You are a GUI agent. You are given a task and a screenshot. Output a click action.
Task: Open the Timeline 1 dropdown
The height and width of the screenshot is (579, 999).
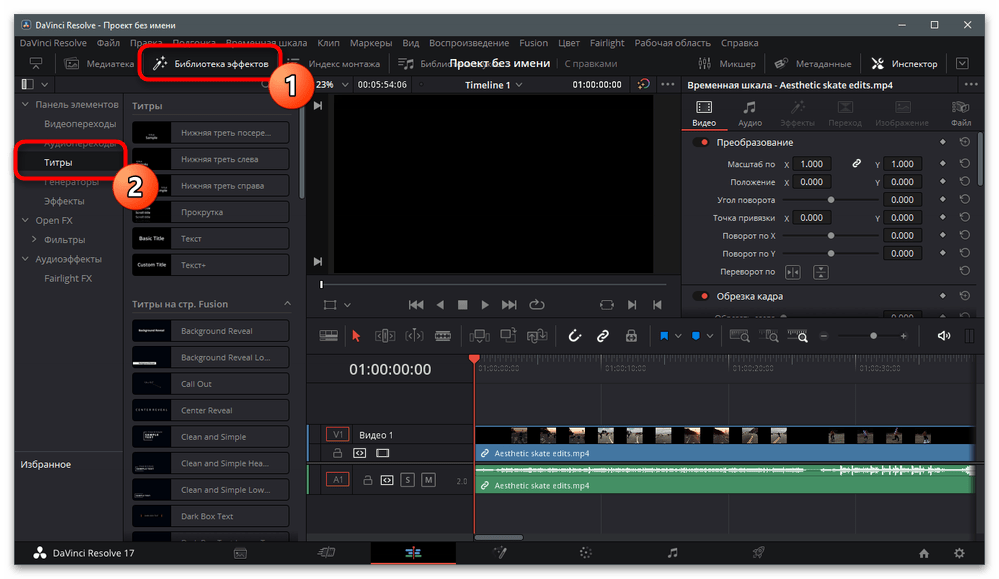(494, 85)
